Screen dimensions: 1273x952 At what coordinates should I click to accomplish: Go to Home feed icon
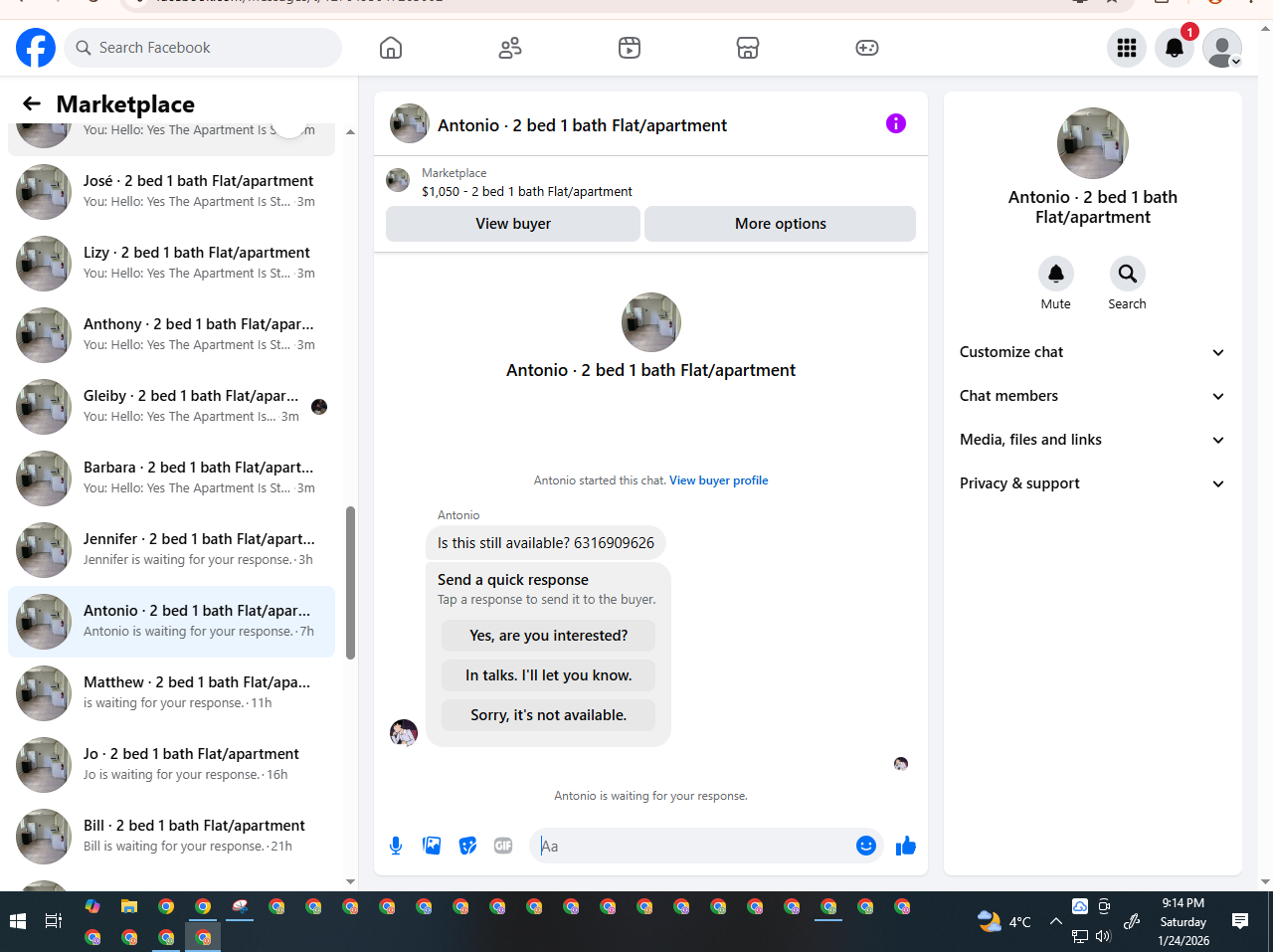pos(391,48)
